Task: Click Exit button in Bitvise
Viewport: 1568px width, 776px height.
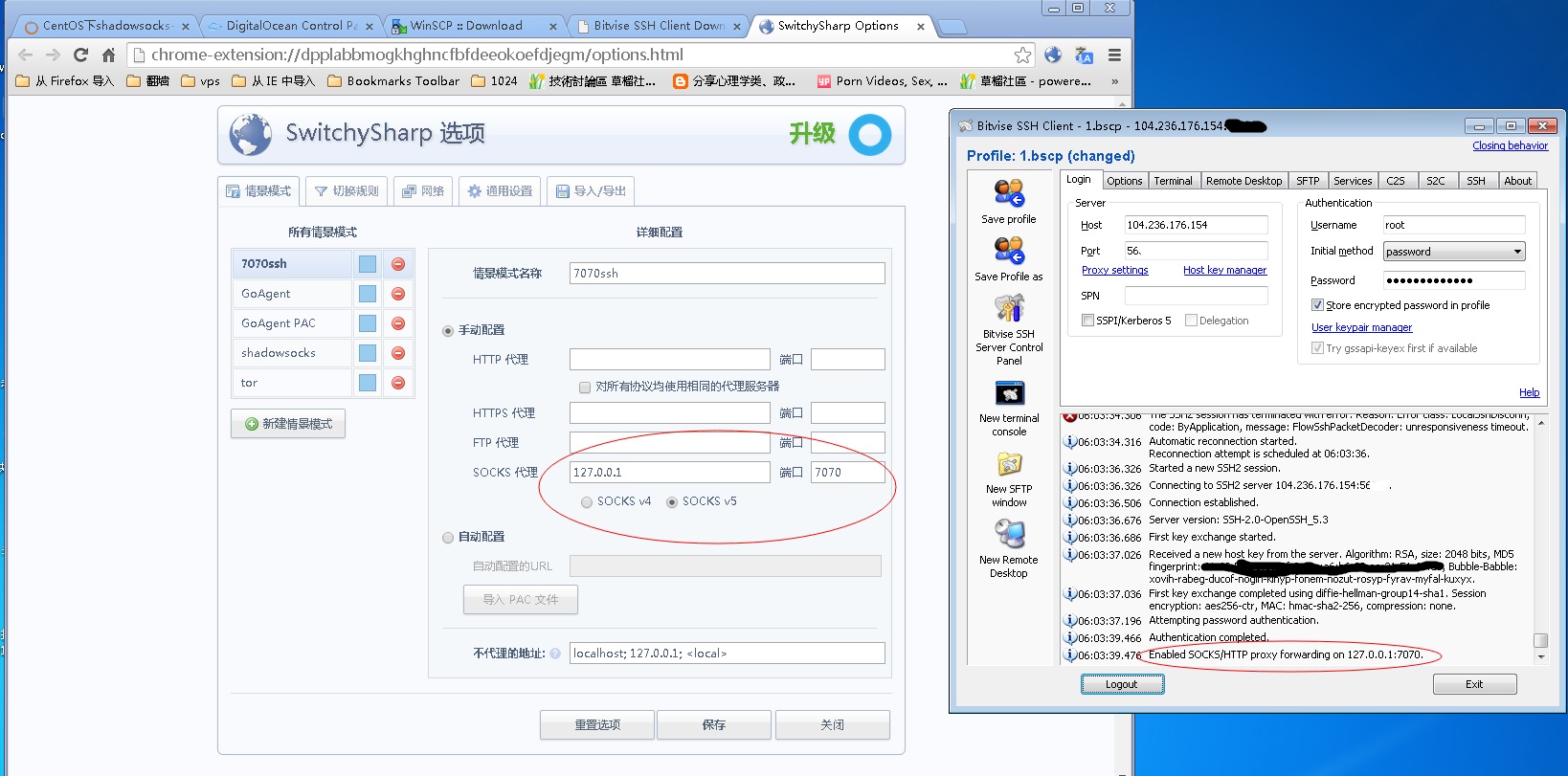Action: click(x=1474, y=684)
